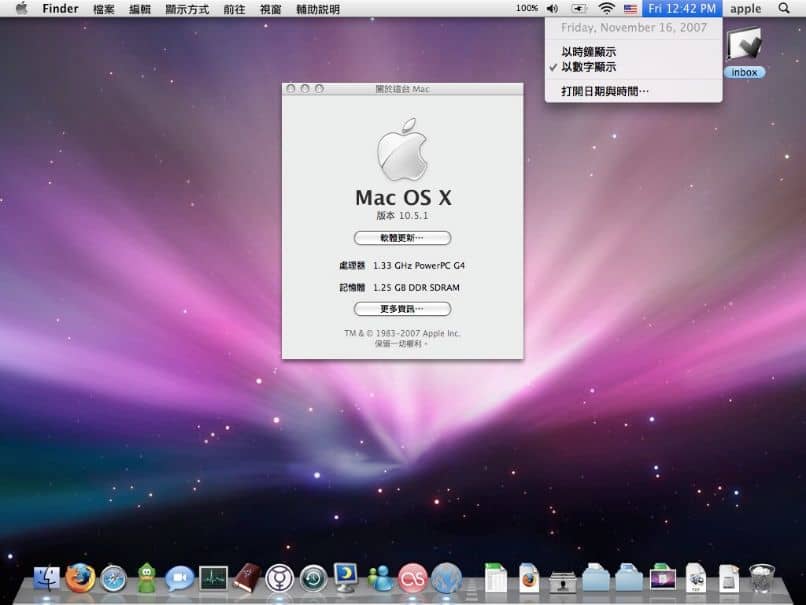Screen dimensions: 806x605
Task: Open the TIFF image file in Dock
Action: click(x=696, y=578)
